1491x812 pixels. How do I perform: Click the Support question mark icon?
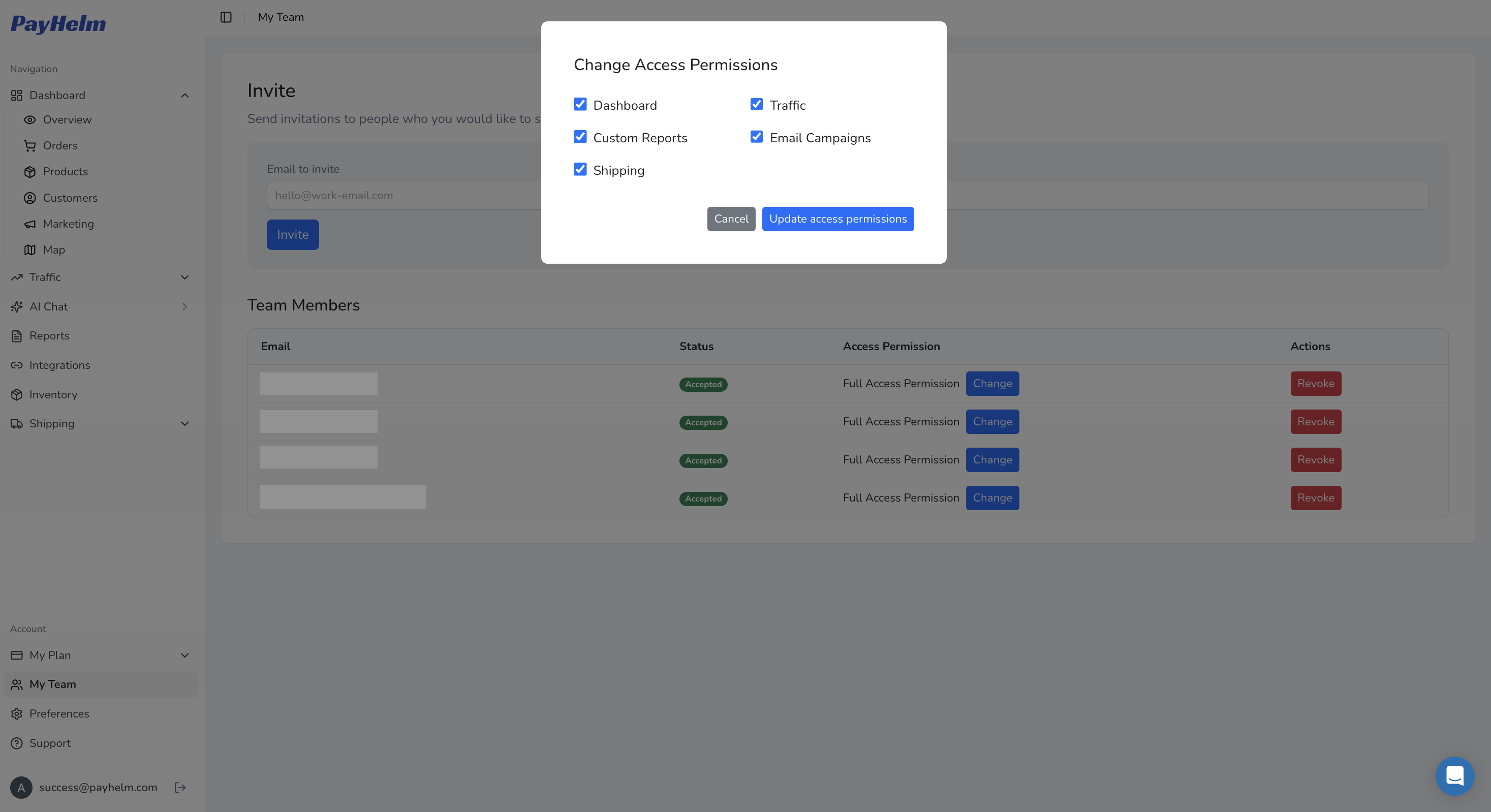tap(17, 743)
